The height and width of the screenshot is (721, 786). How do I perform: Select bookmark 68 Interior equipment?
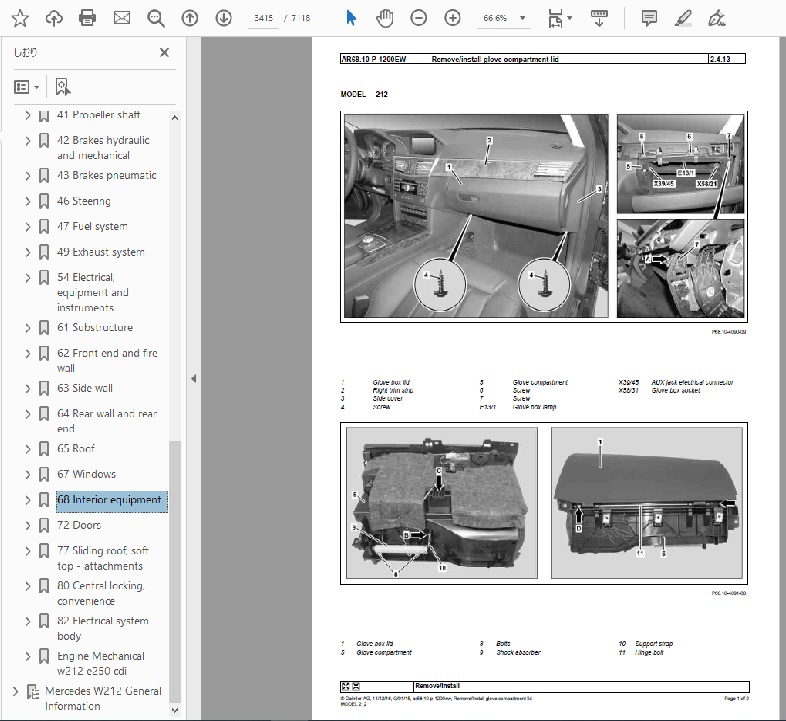(x=111, y=500)
